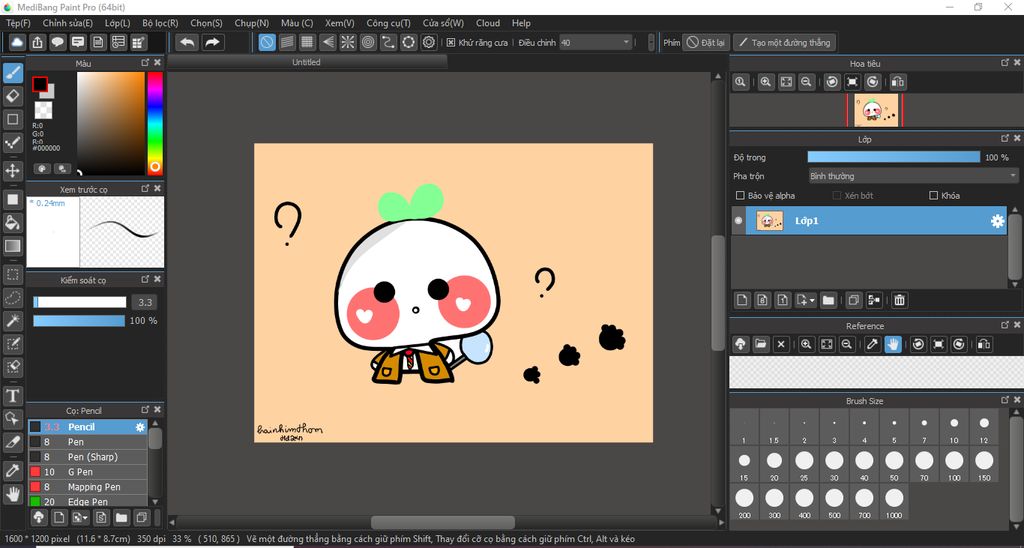Open the Bộ lọc(R) menu

pyautogui.click(x=160, y=23)
